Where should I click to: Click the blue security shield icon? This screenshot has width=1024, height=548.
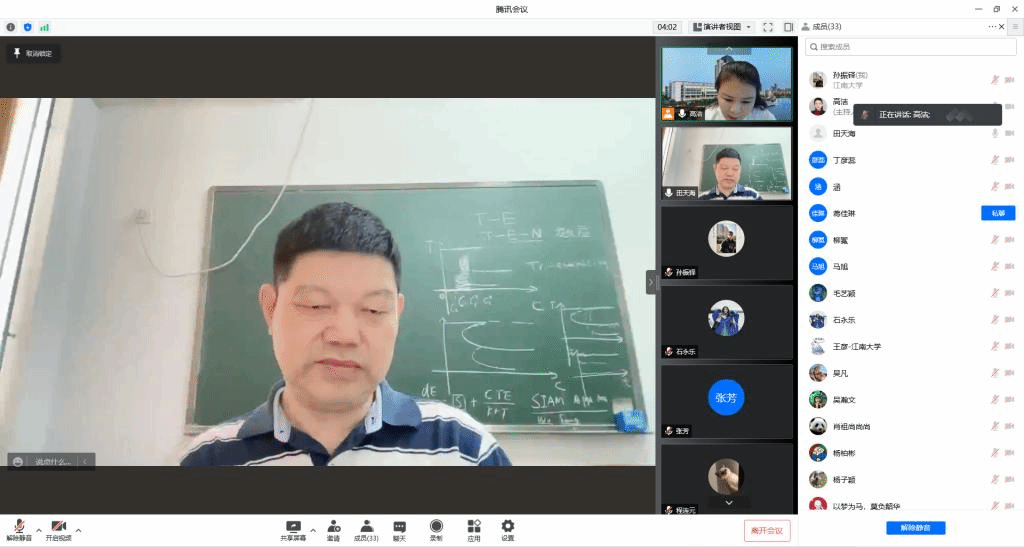(27, 27)
